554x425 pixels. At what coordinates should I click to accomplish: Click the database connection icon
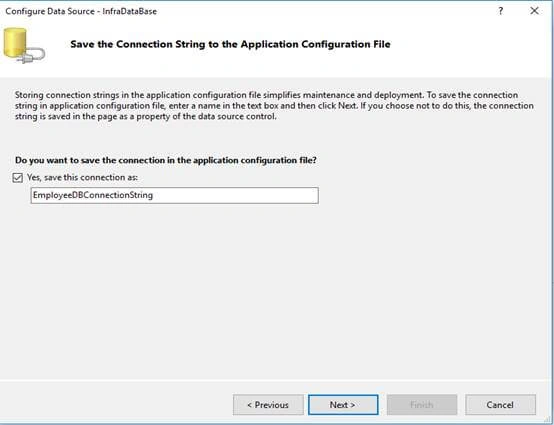24,46
